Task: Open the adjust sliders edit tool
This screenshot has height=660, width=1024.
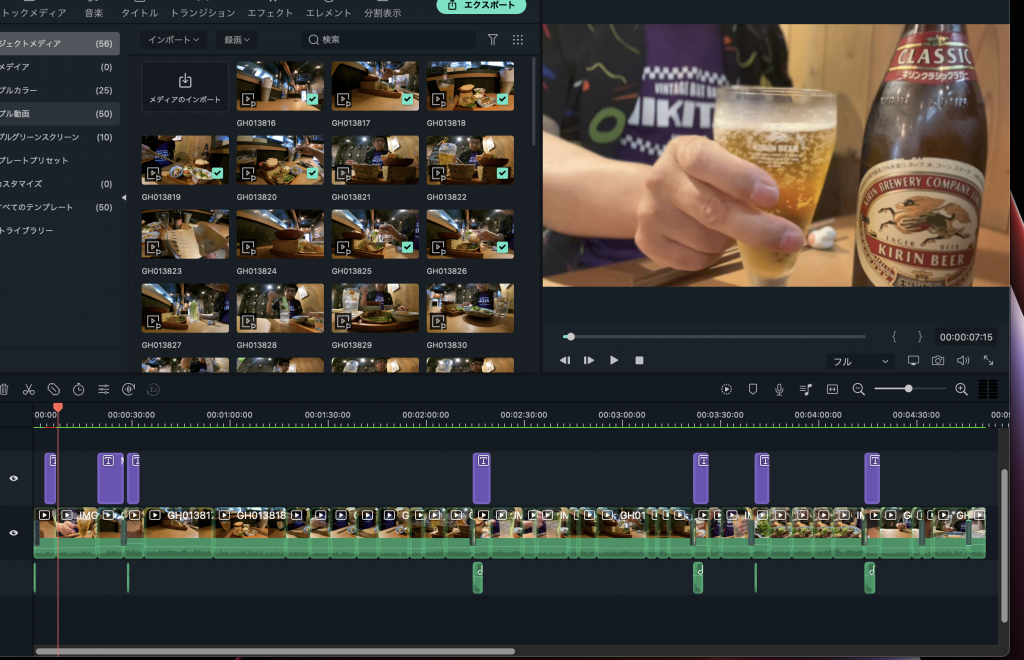Action: point(103,390)
